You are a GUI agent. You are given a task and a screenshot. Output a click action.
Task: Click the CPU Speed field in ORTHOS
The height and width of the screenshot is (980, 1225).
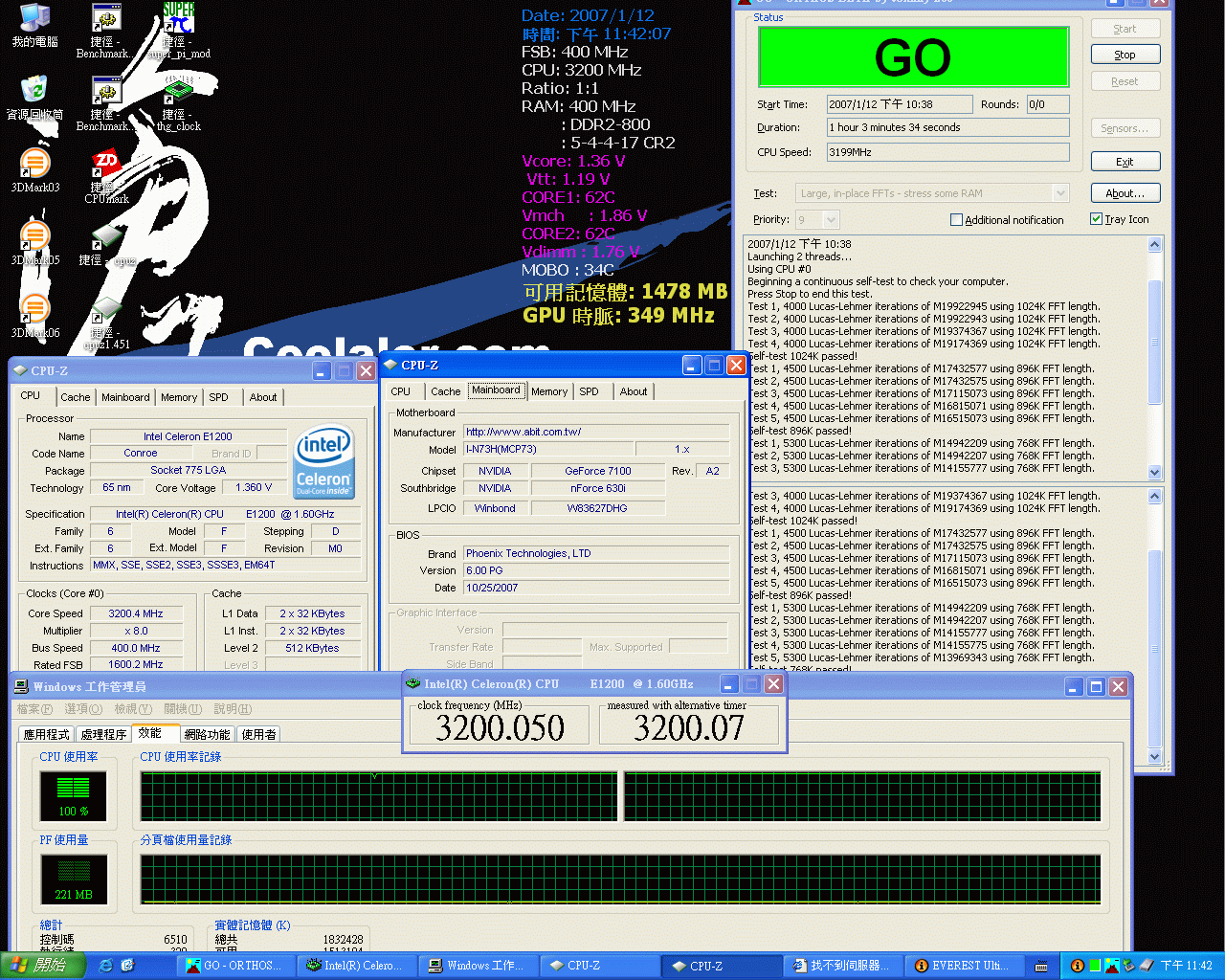point(947,152)
